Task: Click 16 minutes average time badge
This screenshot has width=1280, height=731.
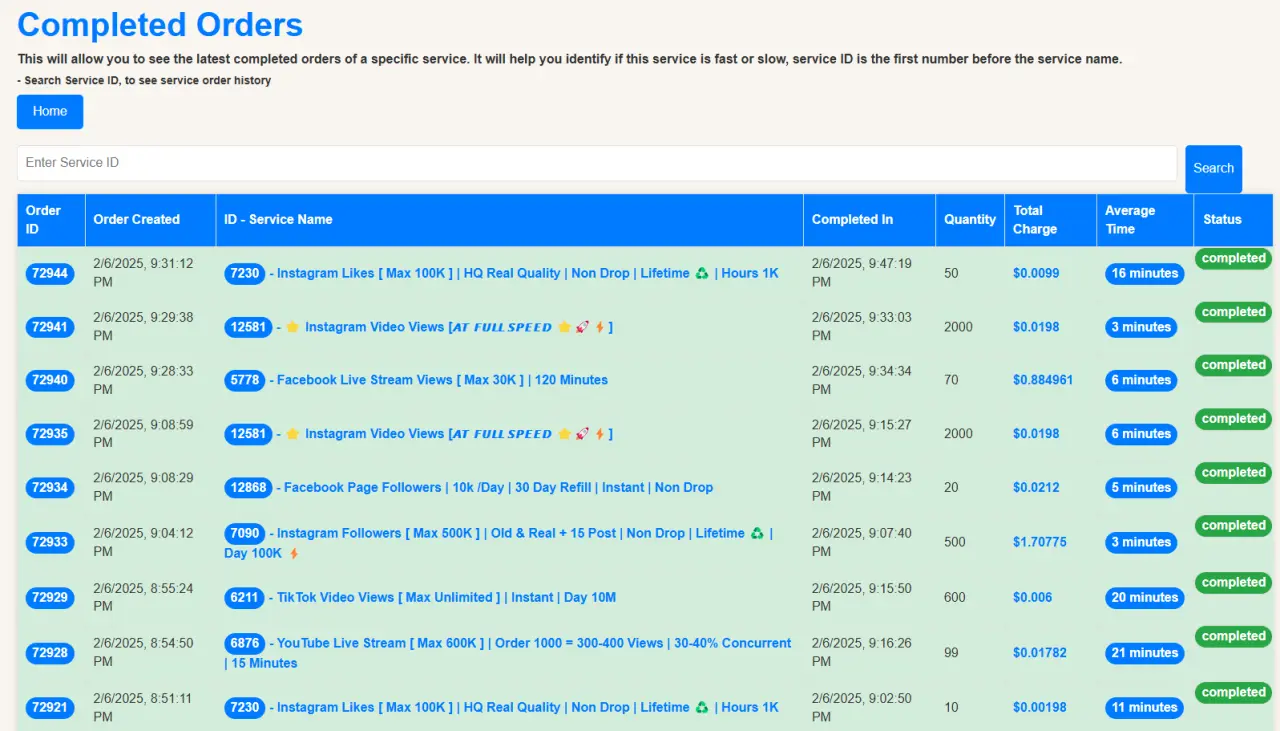Action: click(x=1145, y=274)
